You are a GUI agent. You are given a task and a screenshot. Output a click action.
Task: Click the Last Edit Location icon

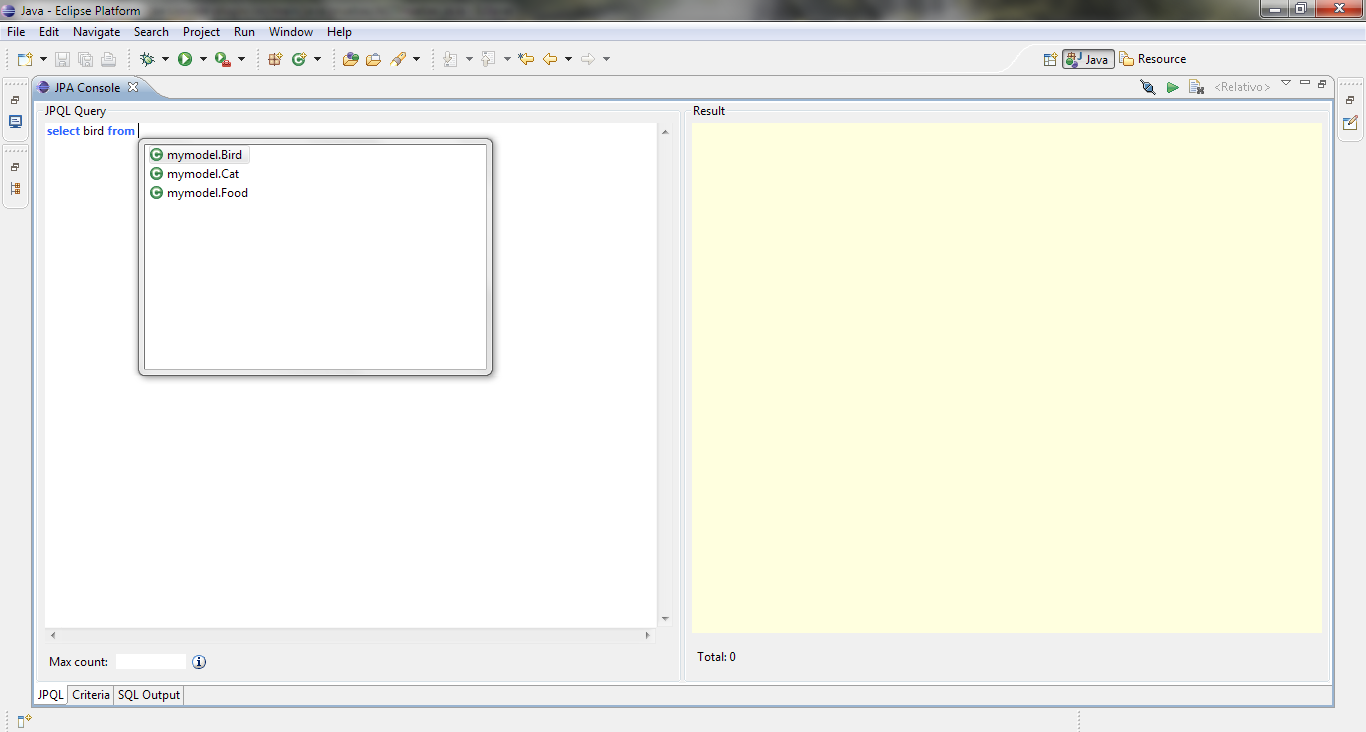coord(526,60)
